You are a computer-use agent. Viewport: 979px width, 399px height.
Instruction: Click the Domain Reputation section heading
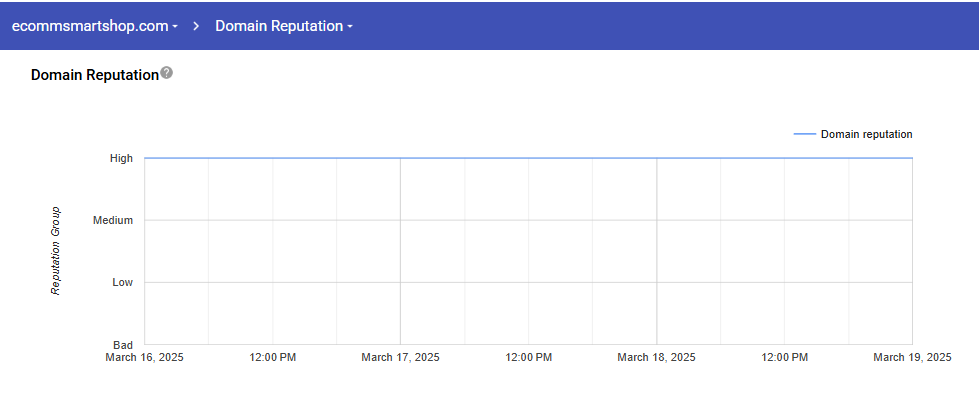[x=95, y=75]
